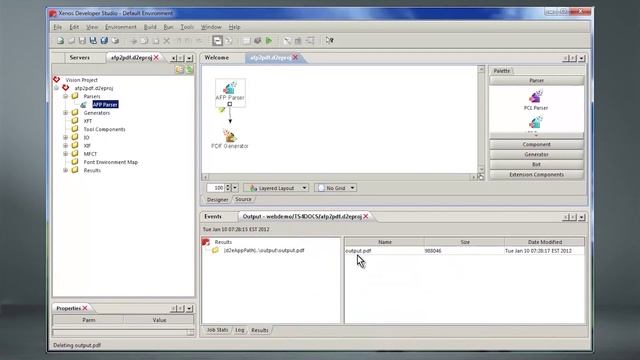Open the zoom percentage dropdown arrow

point(235,188)
